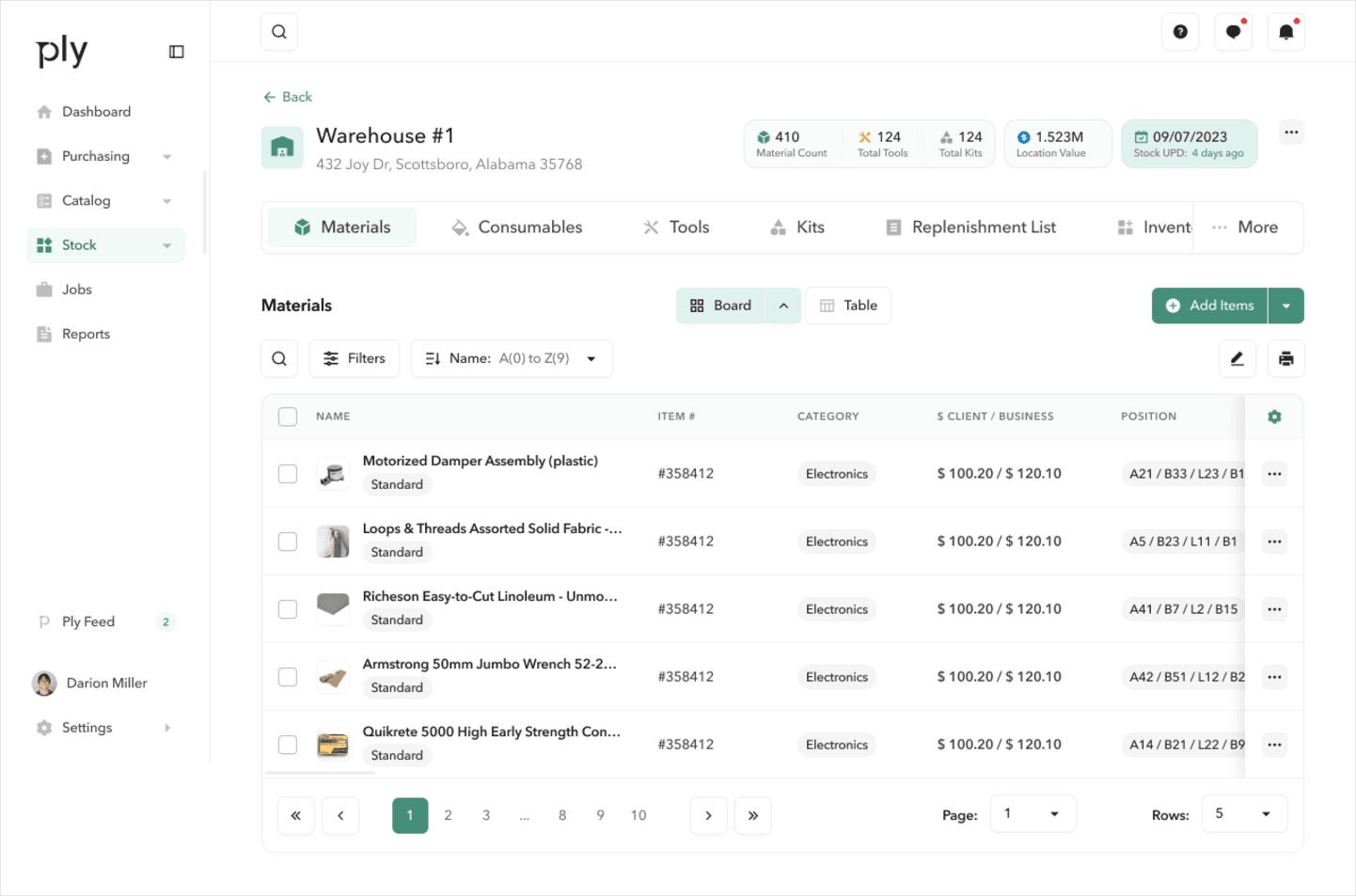
Task: Search materials with the magnifier icon
Action: (x=279, y=358)
